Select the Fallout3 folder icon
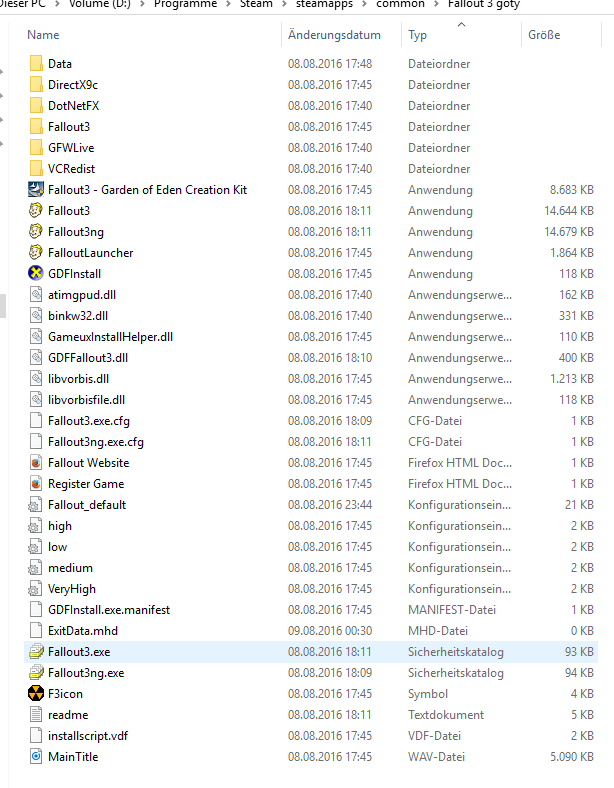 36,127
